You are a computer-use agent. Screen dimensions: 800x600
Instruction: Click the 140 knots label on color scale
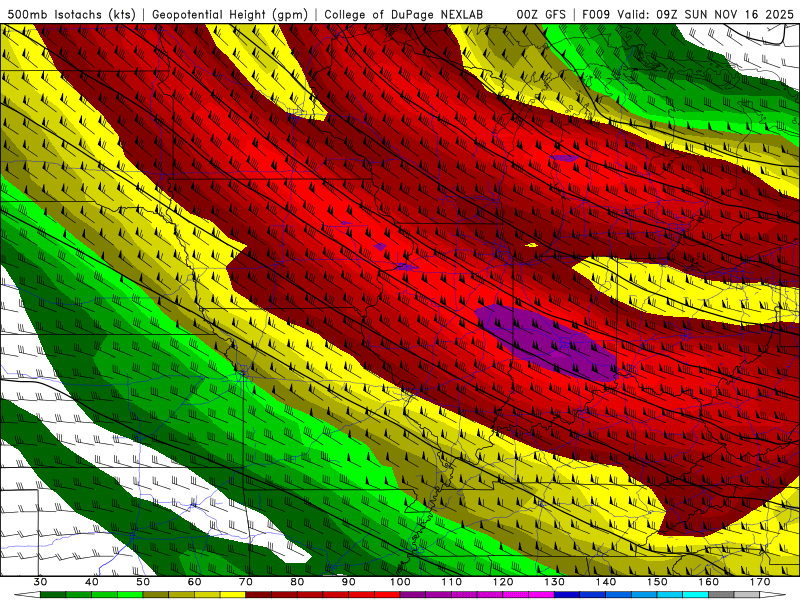[x=606, y=582]
